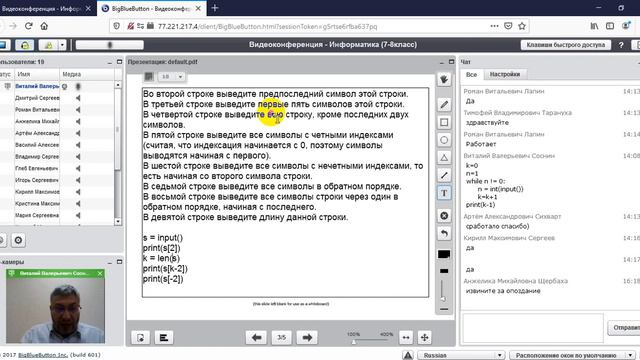This screenshot has height=360, width=640.
Task: Go to the next slide
Action: coord(307,338)
